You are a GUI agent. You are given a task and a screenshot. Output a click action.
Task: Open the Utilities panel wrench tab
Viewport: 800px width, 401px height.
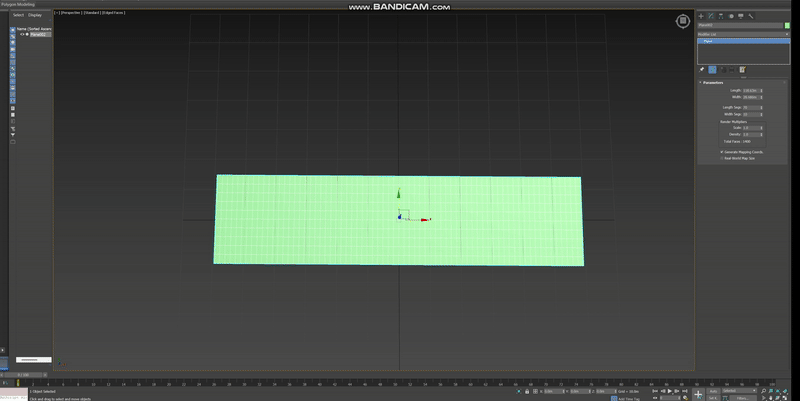click(751, 16)
